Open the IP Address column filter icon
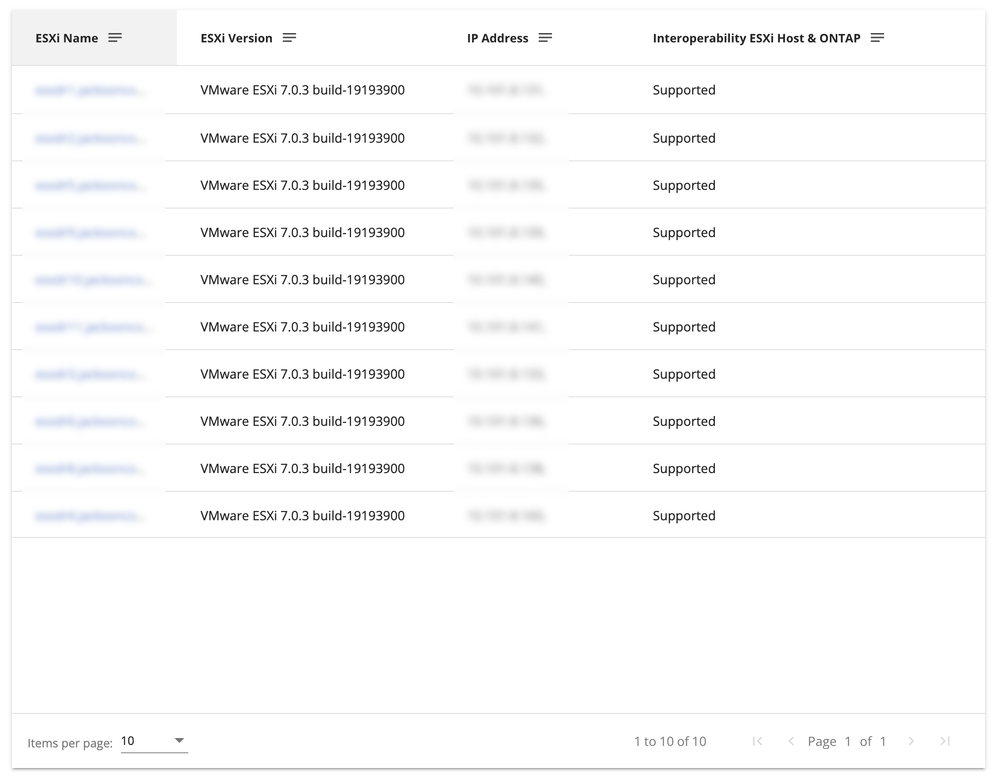 coord(545,38)
